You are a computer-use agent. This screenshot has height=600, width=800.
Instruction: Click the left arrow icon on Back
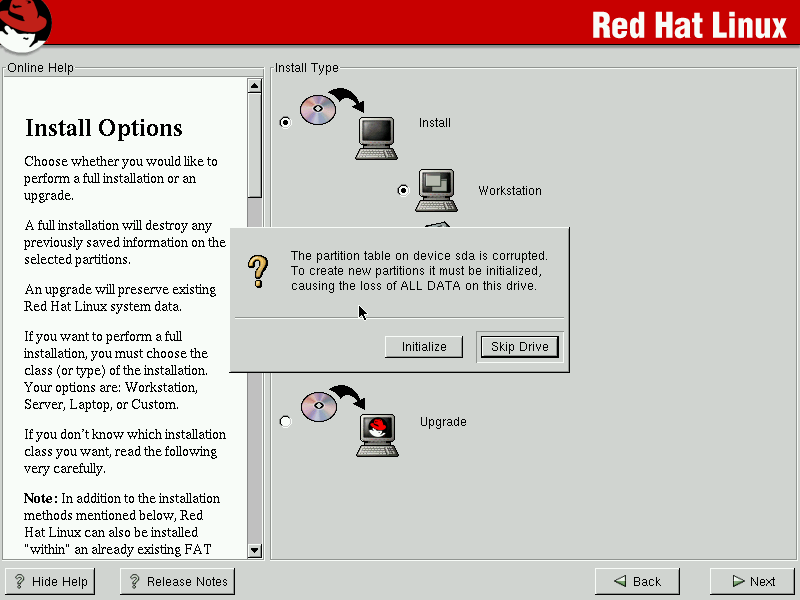point(620,581)
